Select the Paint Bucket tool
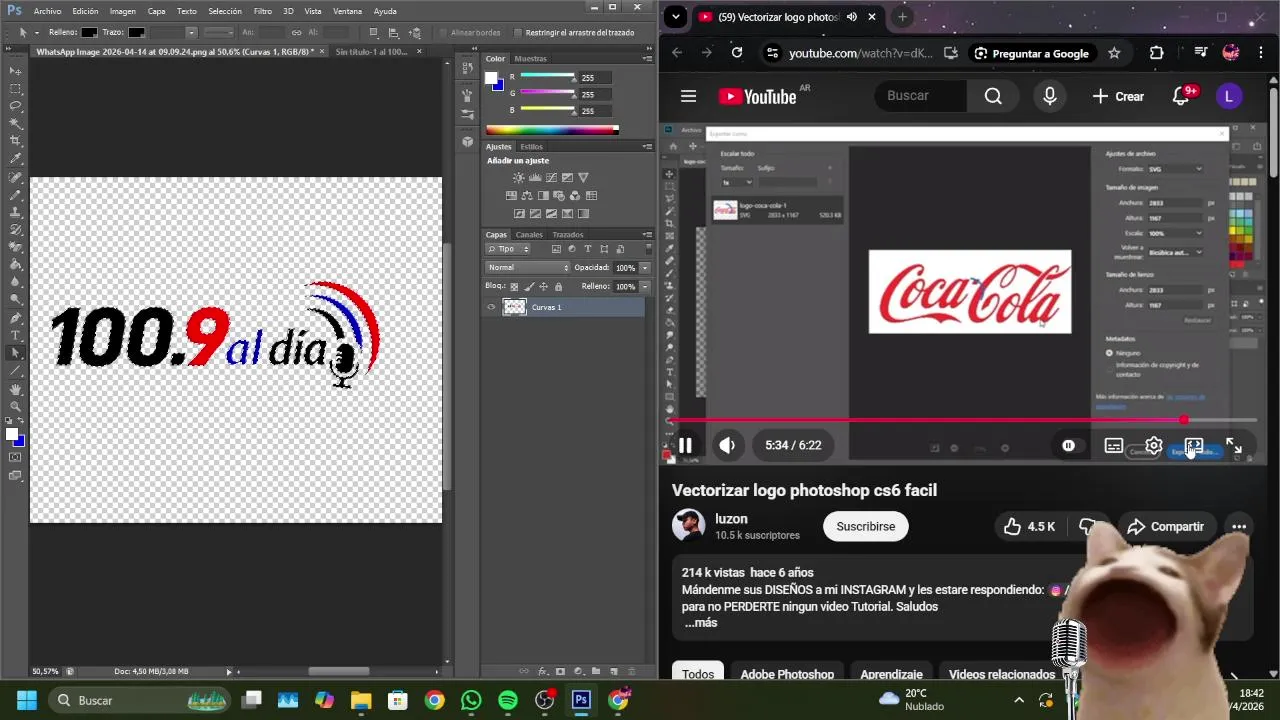The image size is (1280, 720). [14, 264]
